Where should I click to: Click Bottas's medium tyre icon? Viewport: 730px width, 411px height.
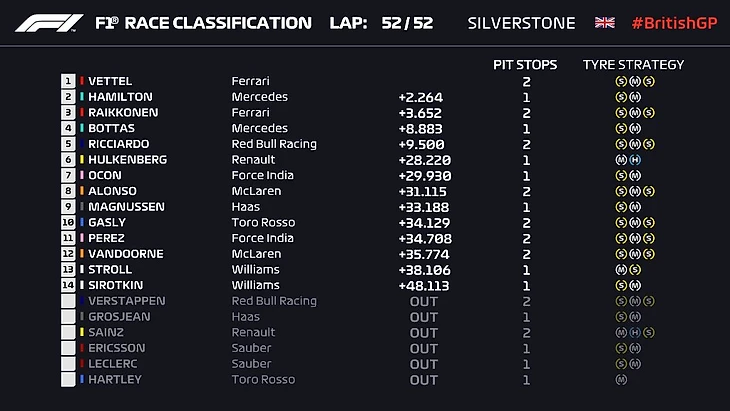tap(634, 128)
